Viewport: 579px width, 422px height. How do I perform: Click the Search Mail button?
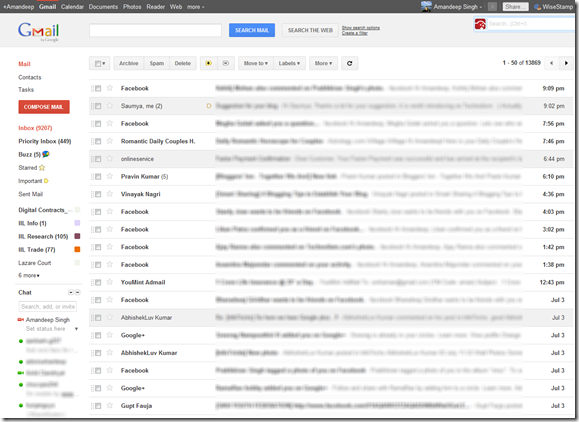click(252, 30)
